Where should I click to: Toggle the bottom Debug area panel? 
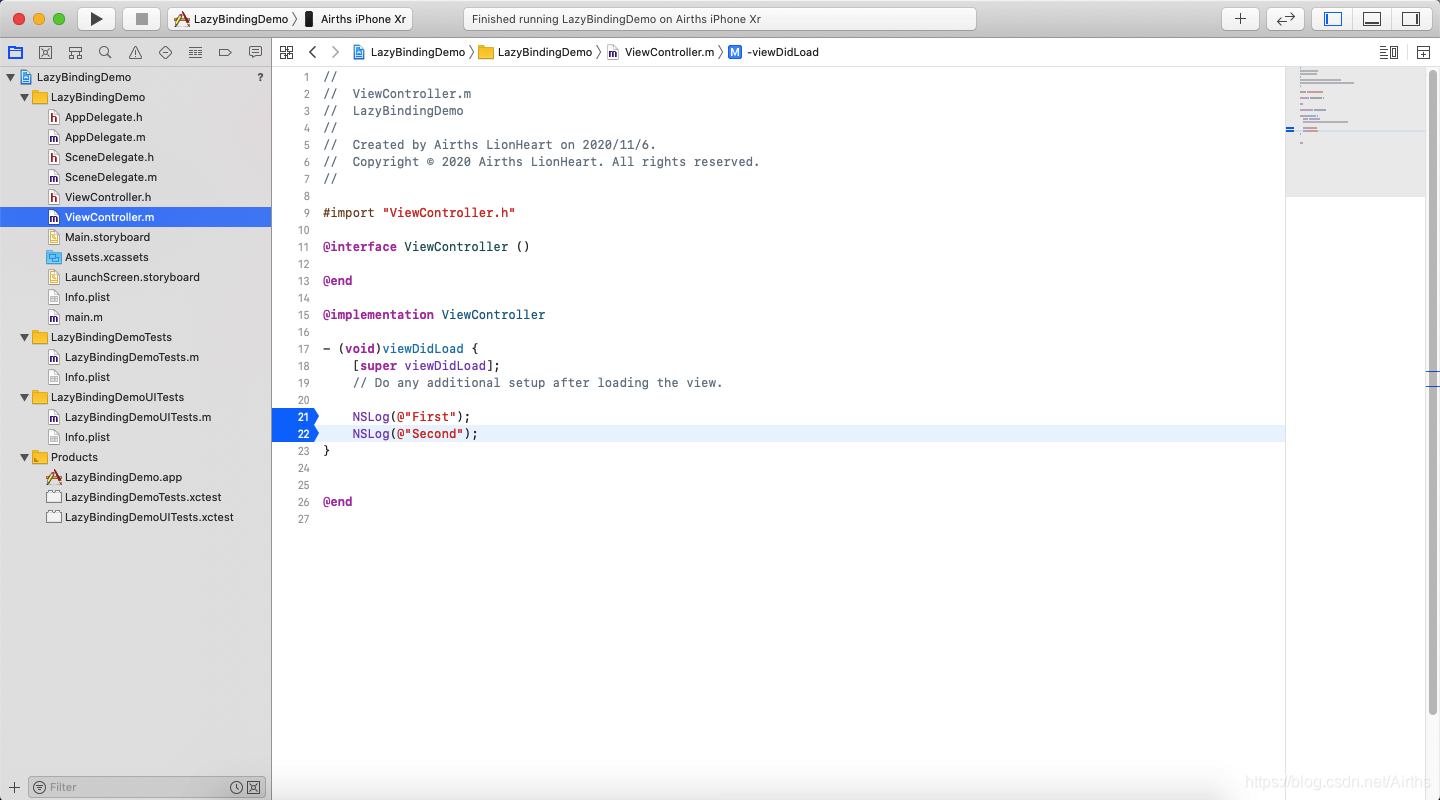pyautogui.click(x=1372, y=19)
